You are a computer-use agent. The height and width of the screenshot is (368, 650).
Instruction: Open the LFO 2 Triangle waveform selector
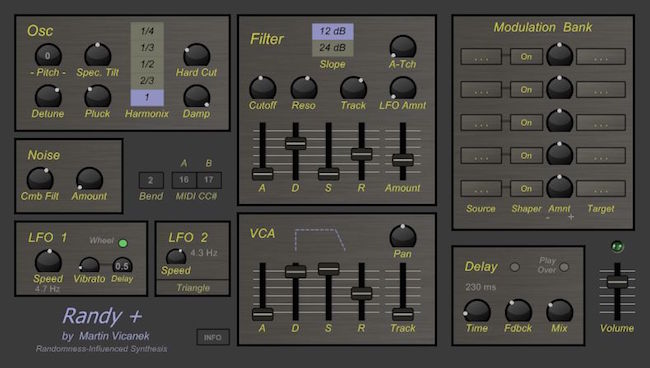193,288
